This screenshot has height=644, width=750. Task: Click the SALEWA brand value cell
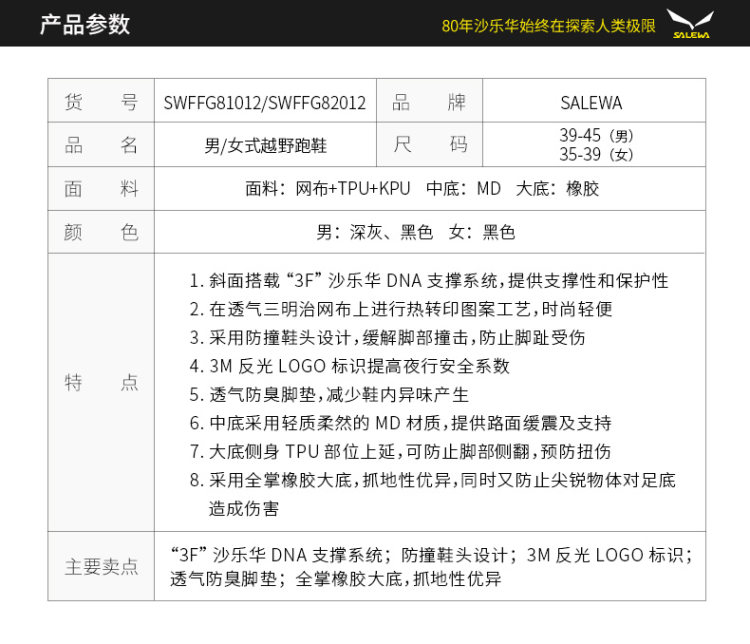click(594, 100)
